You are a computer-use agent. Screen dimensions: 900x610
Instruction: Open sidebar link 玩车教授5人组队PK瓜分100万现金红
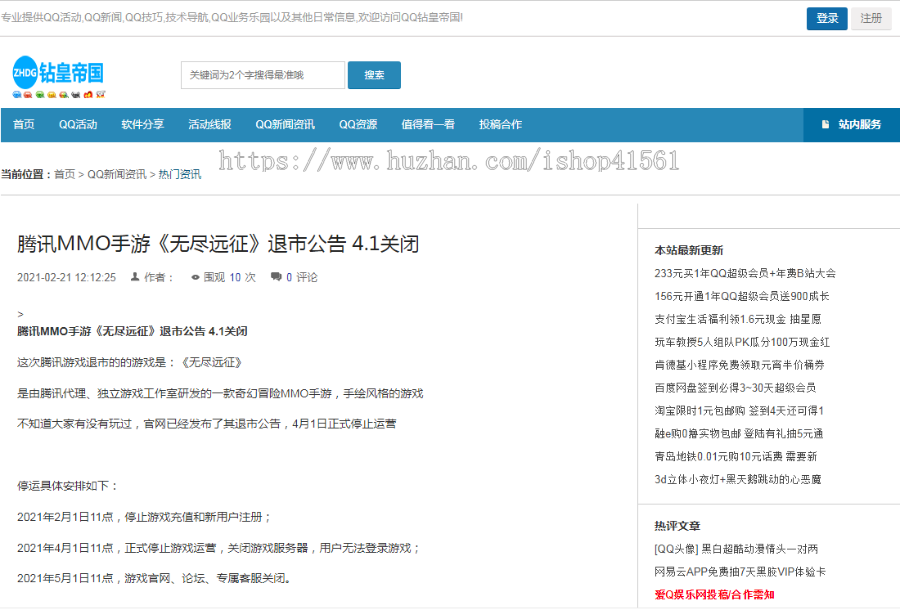[x=742, y=342]
